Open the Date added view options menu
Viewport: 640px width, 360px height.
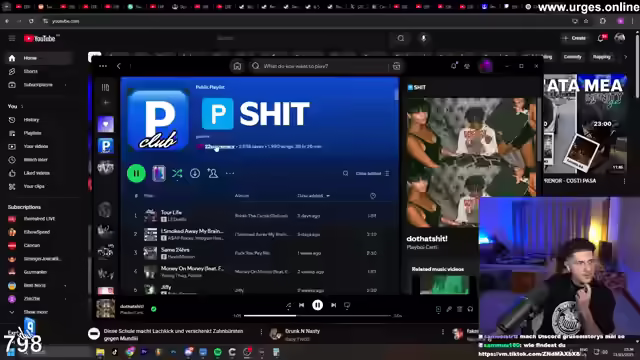pos(373,173)
